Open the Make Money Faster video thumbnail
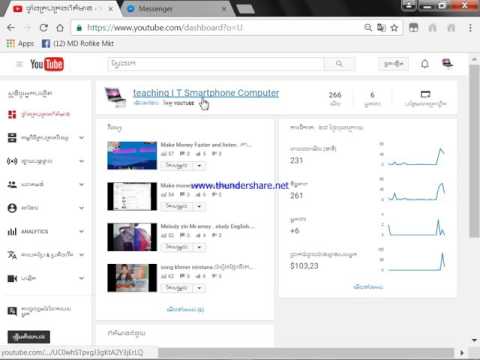This screenshot has height=360, width=480. pyautogui.click(x=132, y=155)
